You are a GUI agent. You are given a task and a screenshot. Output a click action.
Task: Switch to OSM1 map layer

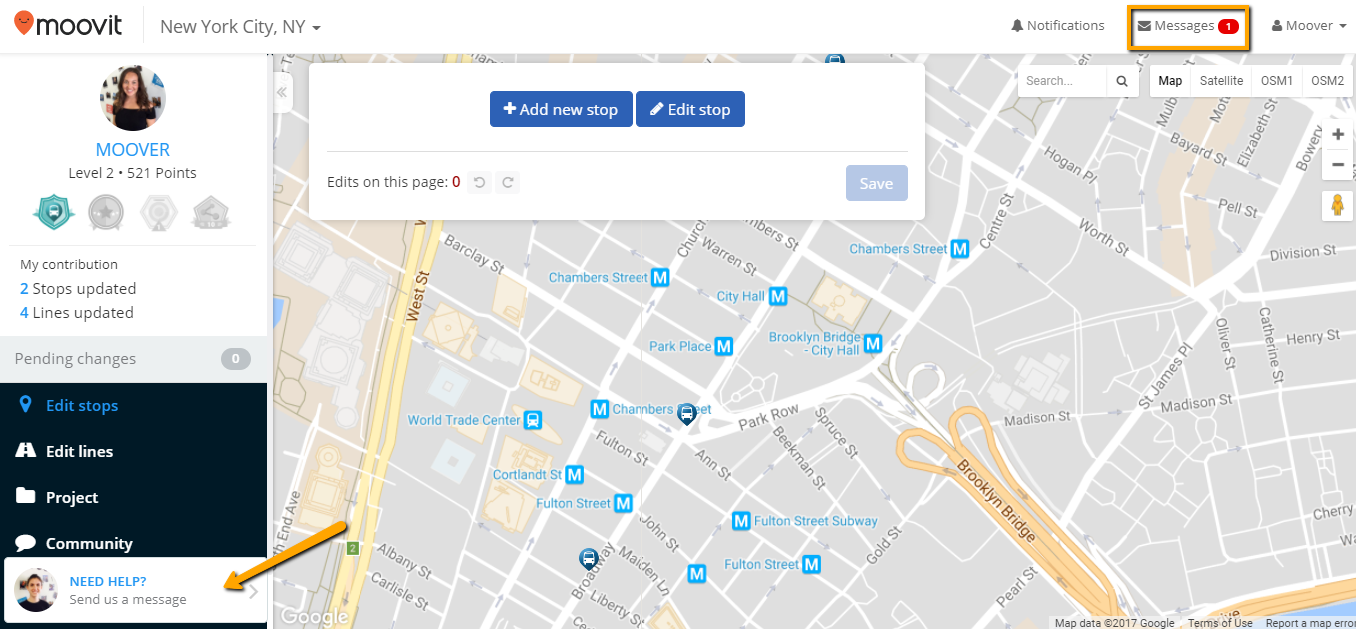point(1277,81)
